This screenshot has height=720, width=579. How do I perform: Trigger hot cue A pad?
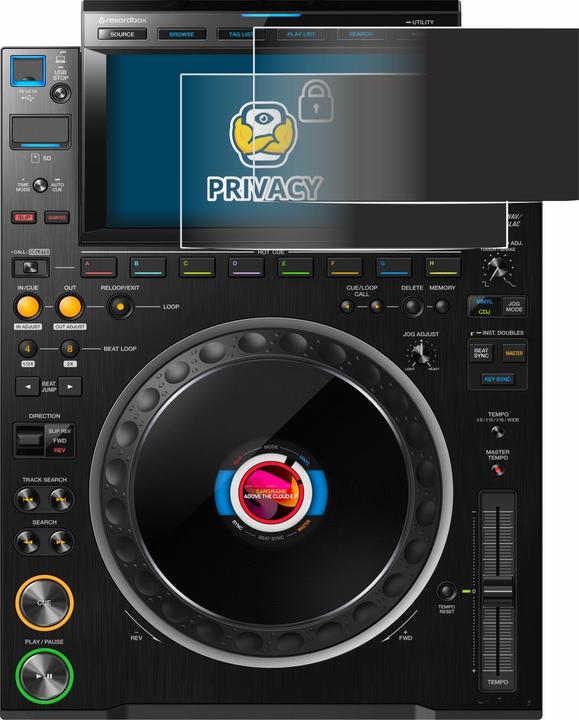(99, 267)
